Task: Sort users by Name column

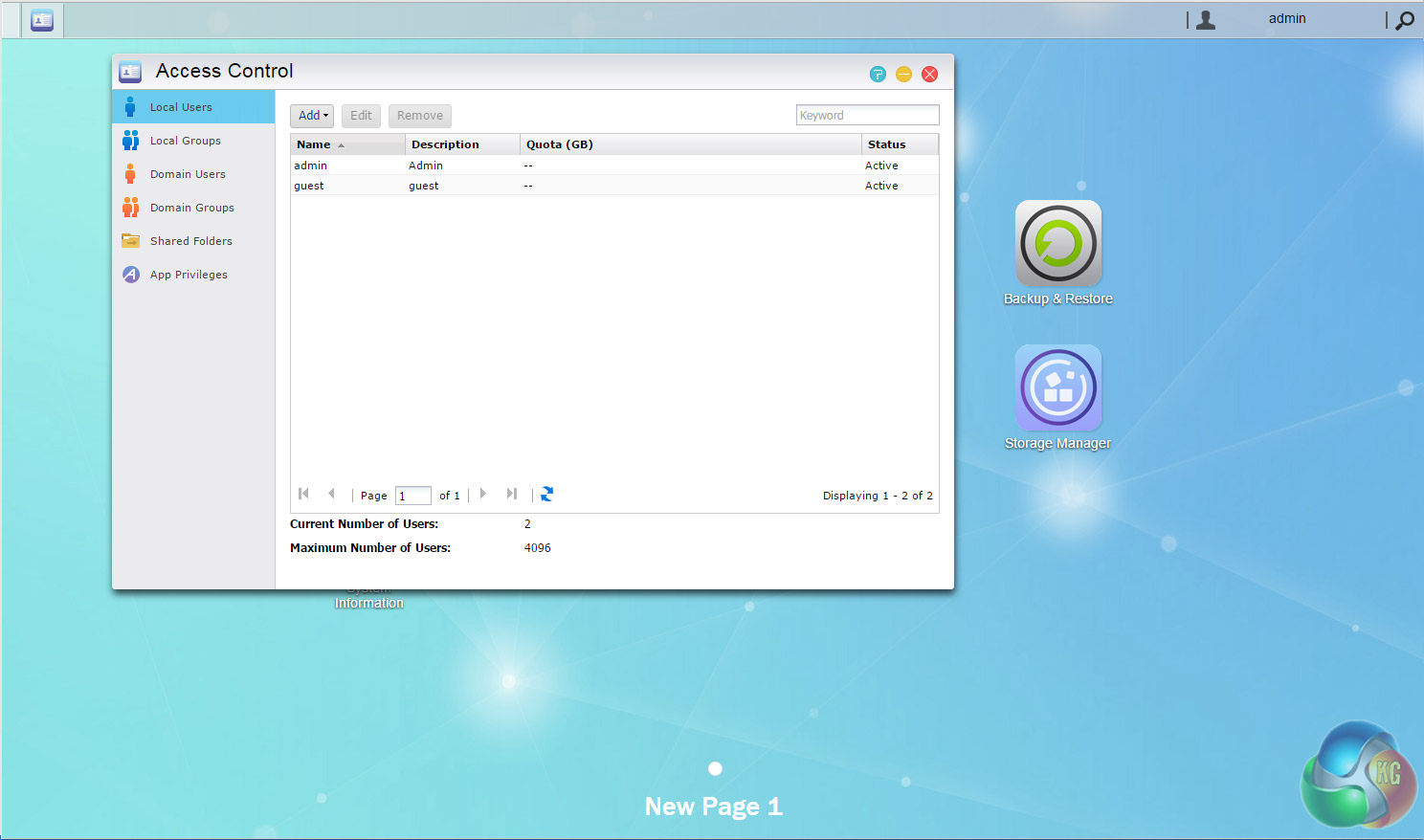Action: coord(348,144)
